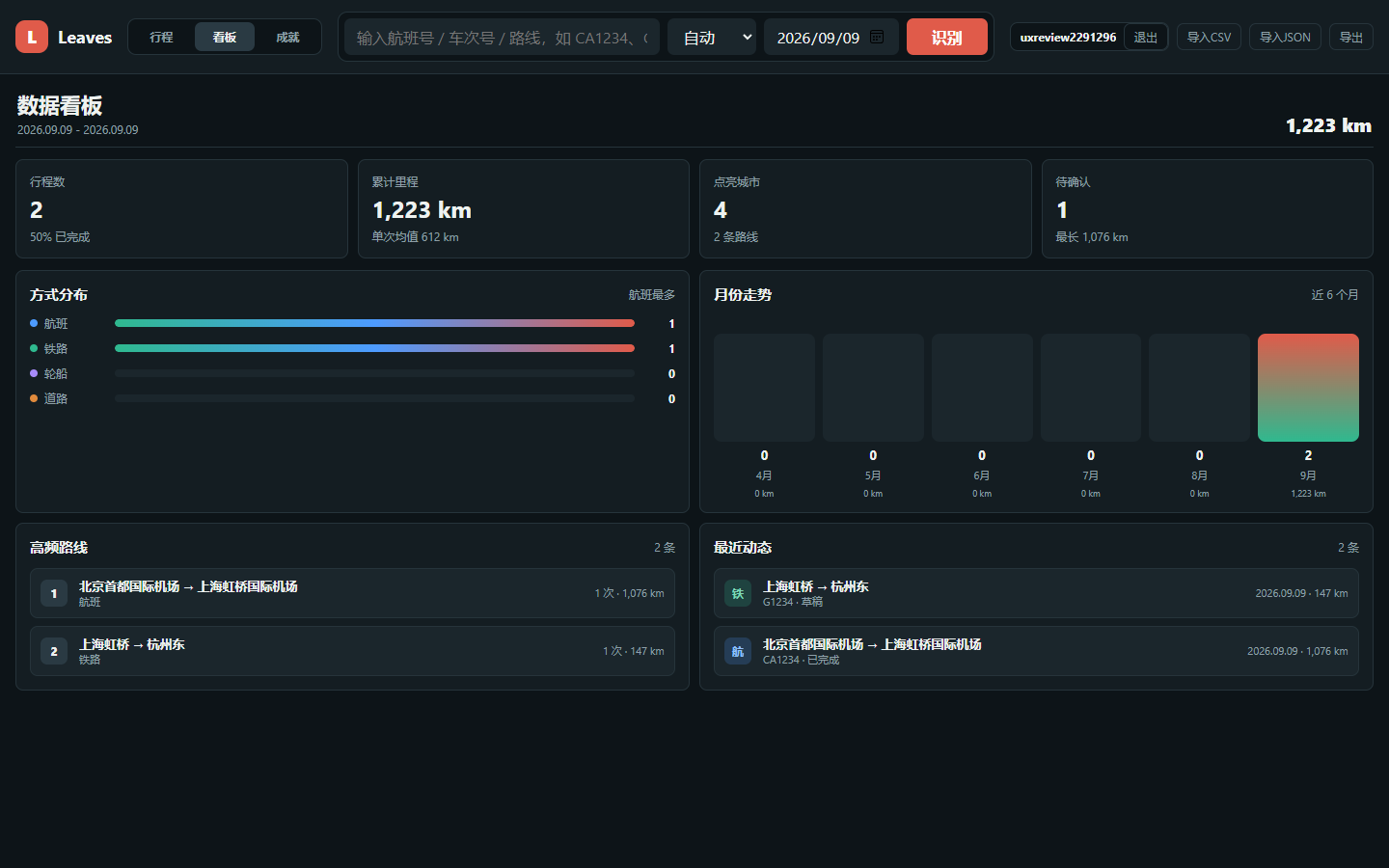The width and height of the screenshot is (1389, 868).
Task: Click the 导出 export button
Action: 1351,37
